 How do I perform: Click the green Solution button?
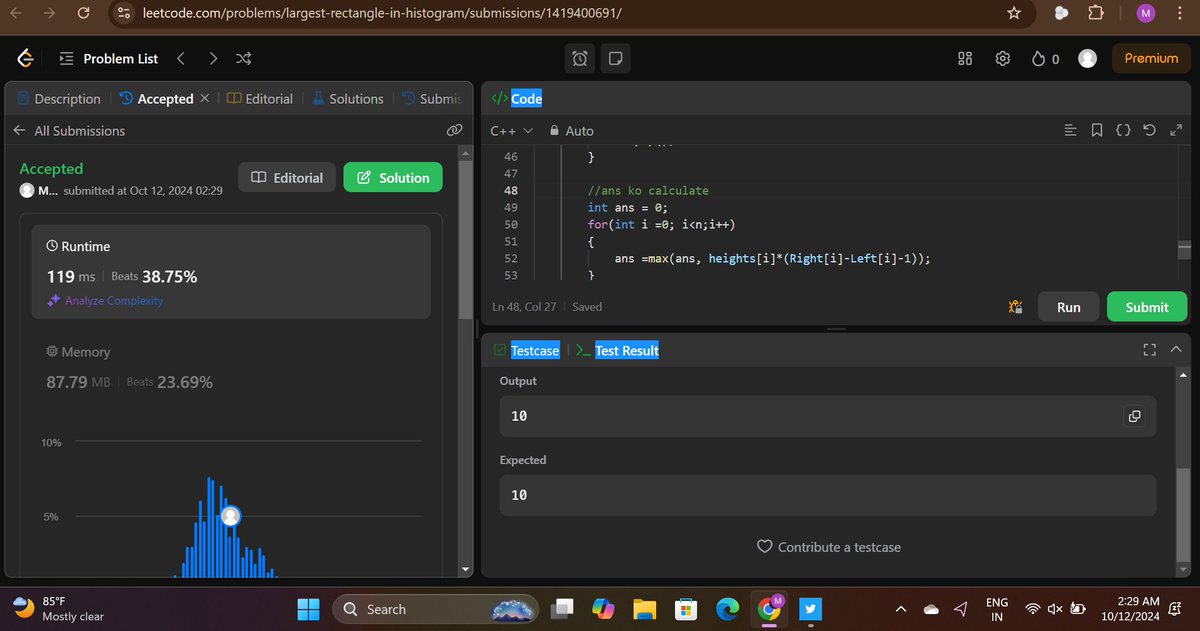pyautogui.click(x=393, y=177)
